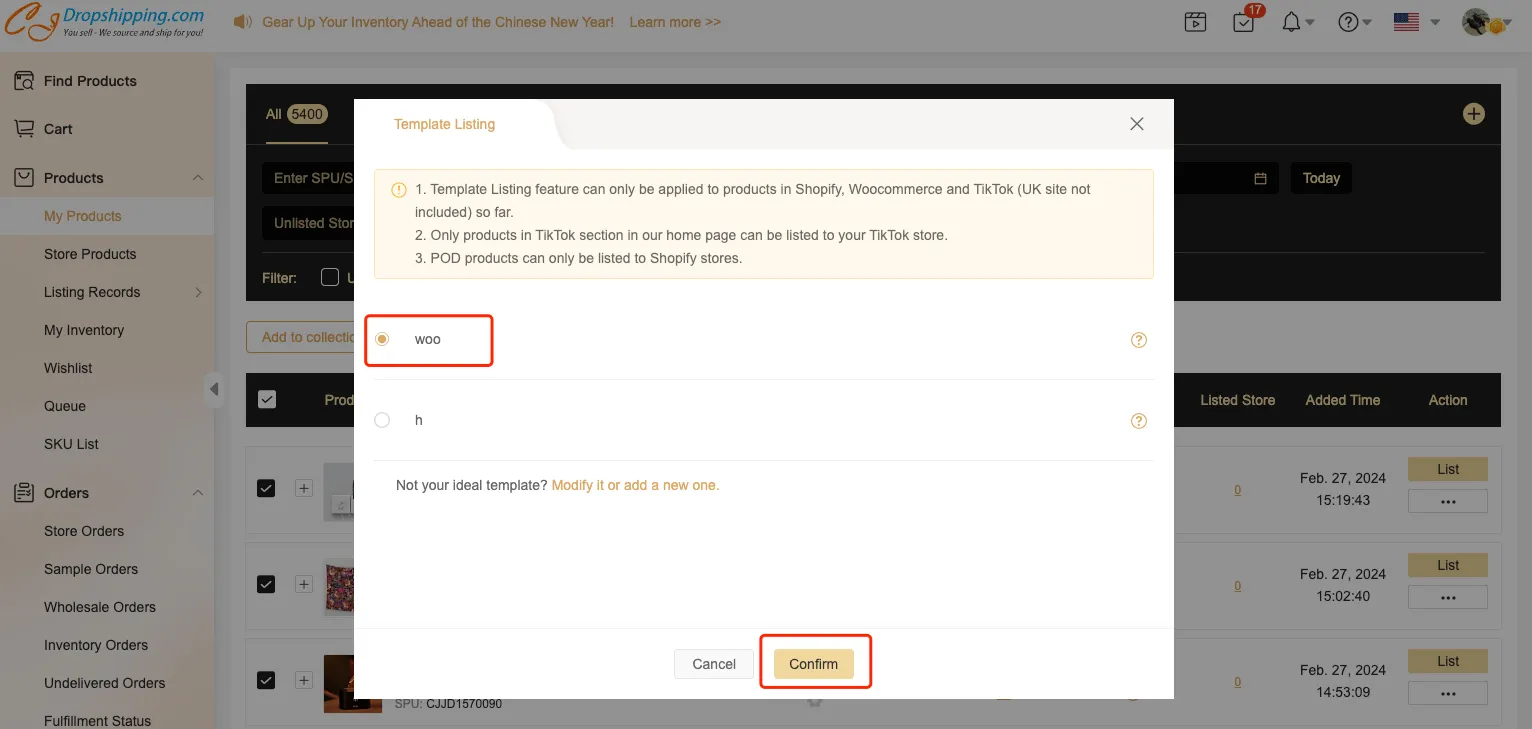Click the help icon beside h template
Screen dimensions: 1532x729
tap(1138, 421)
